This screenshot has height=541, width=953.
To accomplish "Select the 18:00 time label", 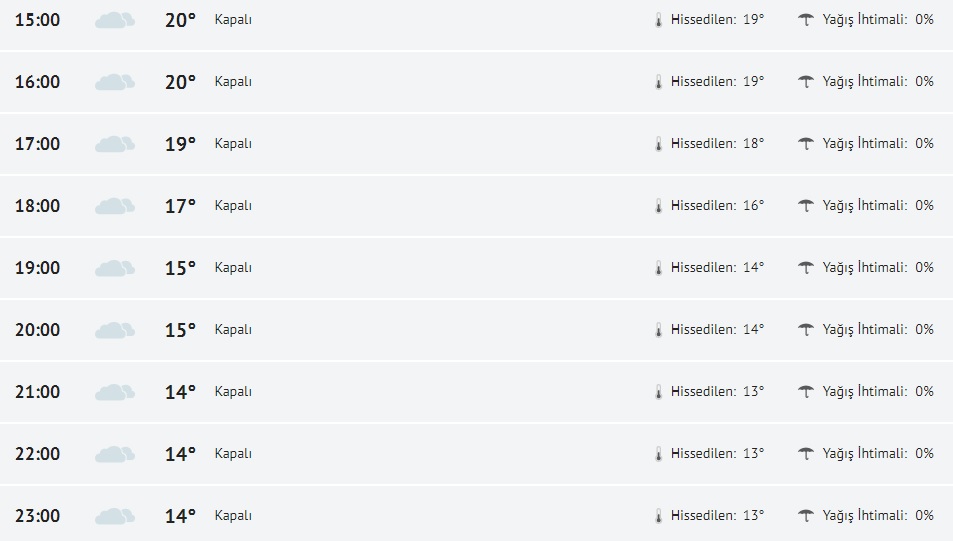I will click(x=38, y=206).
